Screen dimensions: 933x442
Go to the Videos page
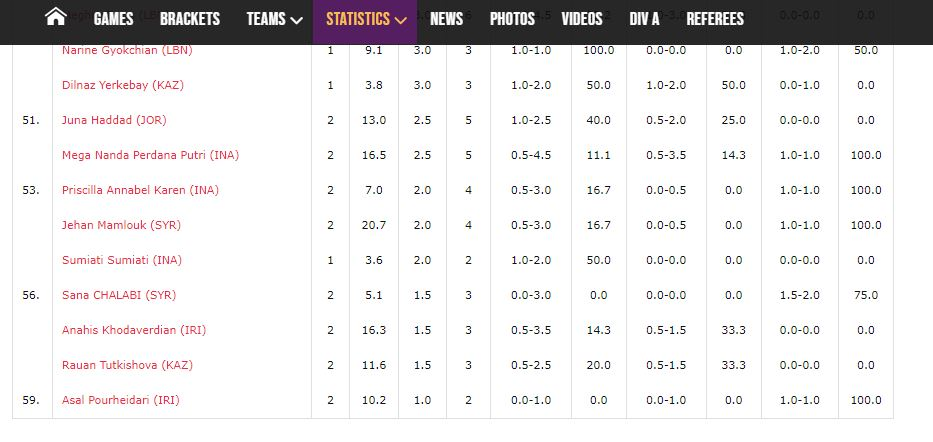[x=581, y=19]
